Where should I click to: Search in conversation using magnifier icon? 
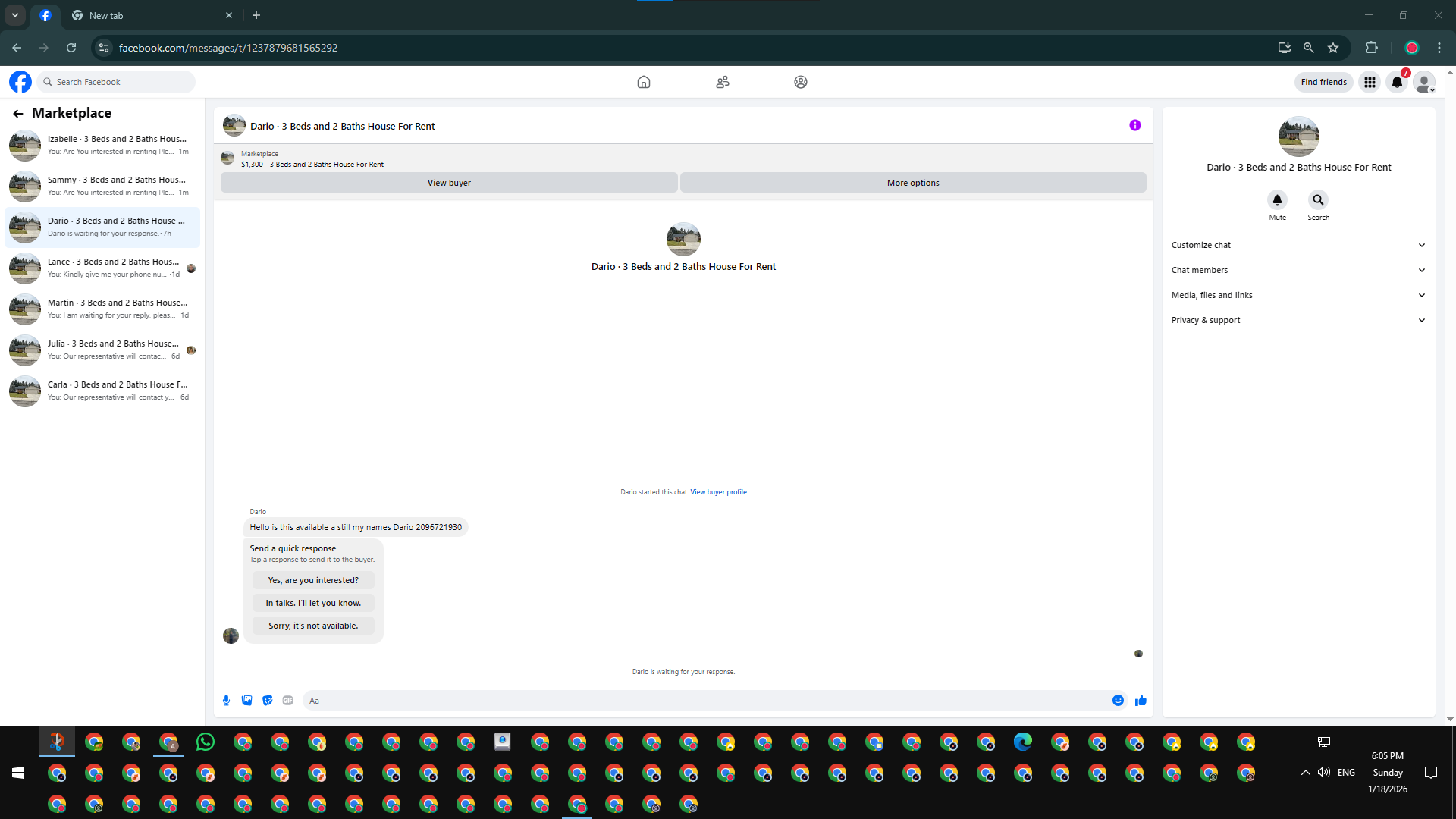coord(1318,200)
